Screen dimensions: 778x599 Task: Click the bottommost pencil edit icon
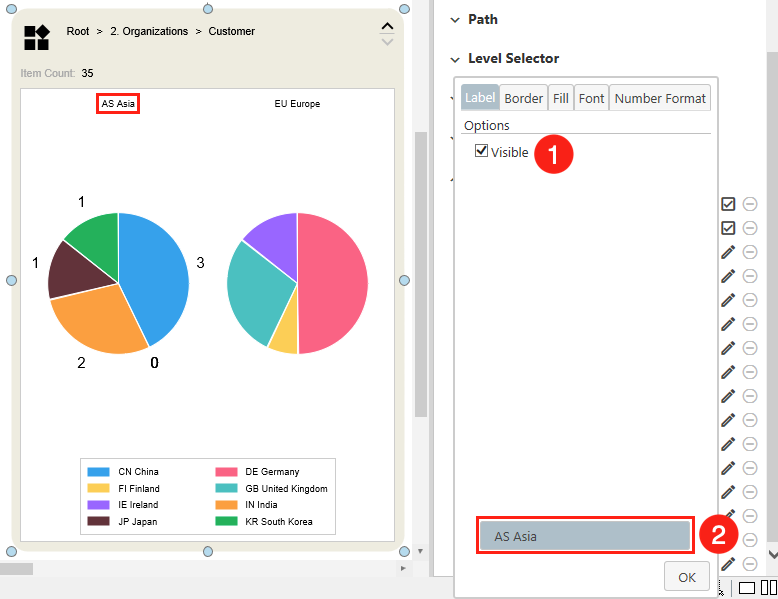point(728,564)
